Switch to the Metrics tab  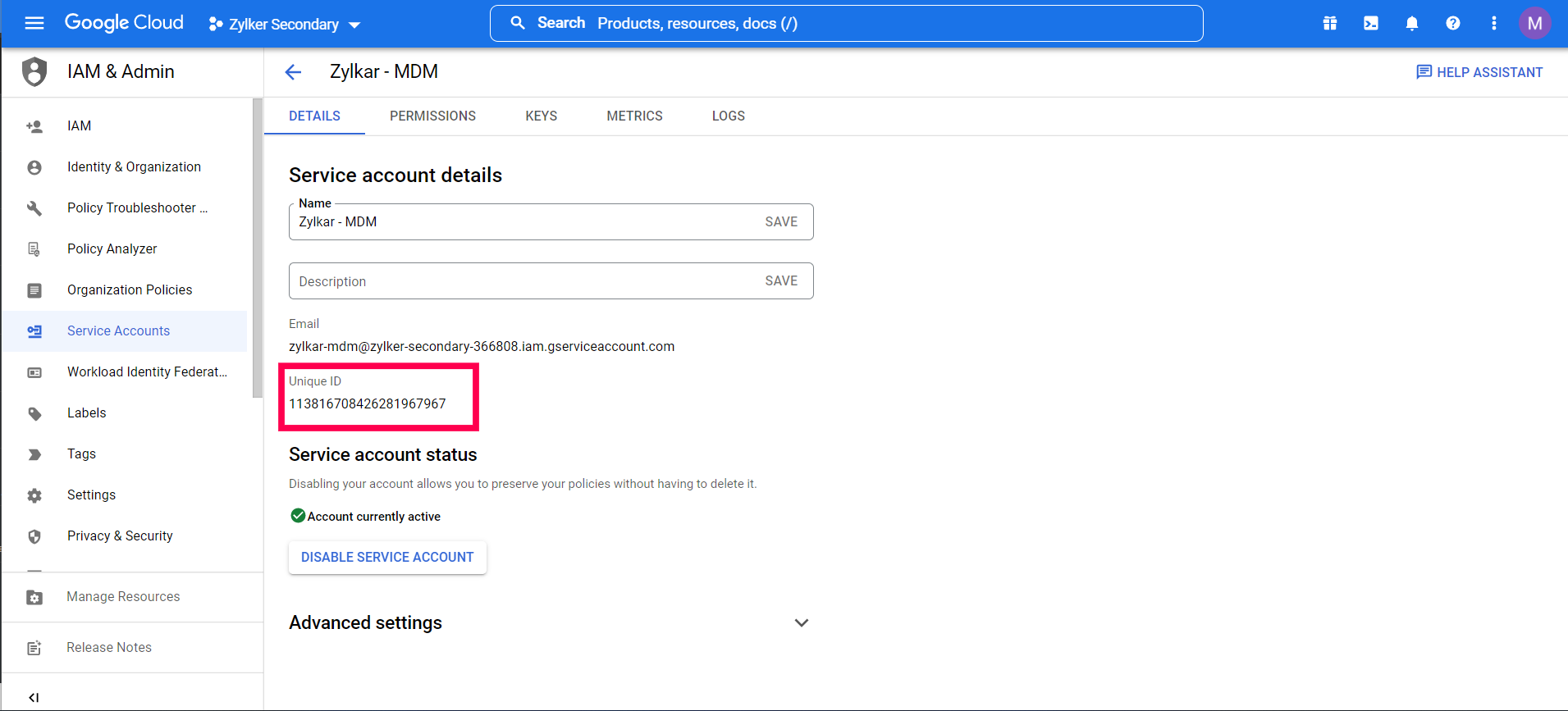tap(634, 116)
